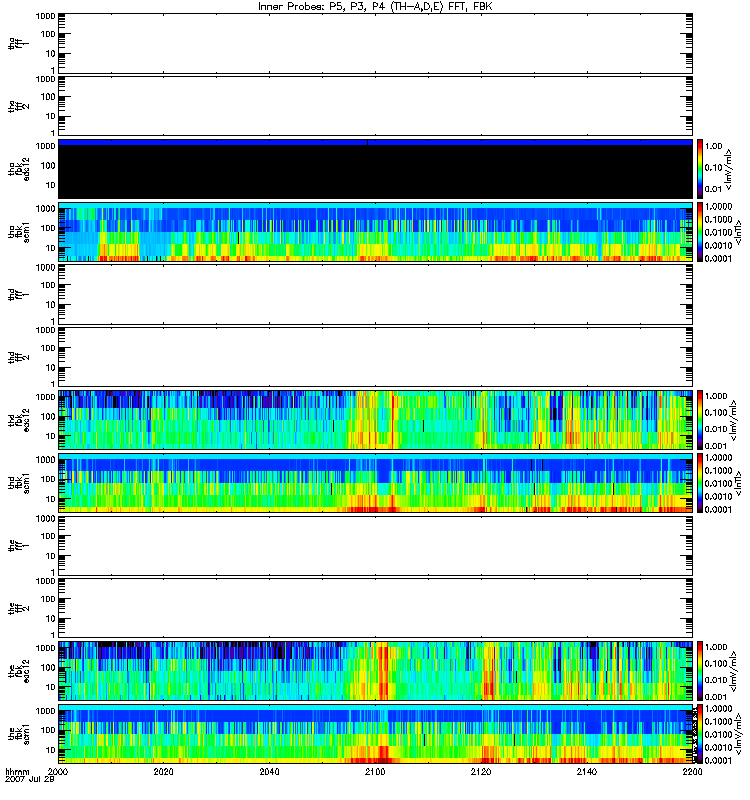Select the the fbk scm1 color bar

[700, 734]
